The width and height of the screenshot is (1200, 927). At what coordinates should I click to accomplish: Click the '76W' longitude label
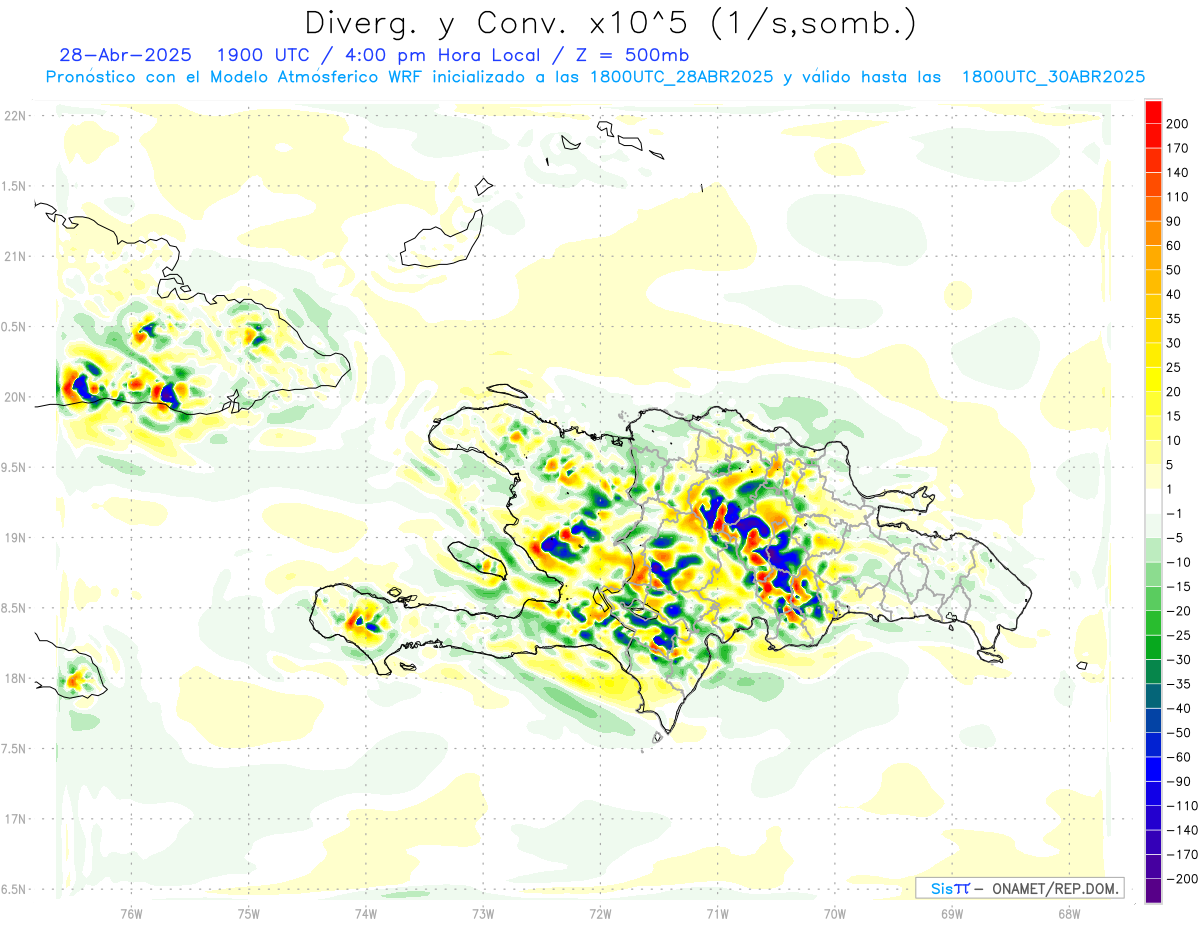click(x=131, y=914)
